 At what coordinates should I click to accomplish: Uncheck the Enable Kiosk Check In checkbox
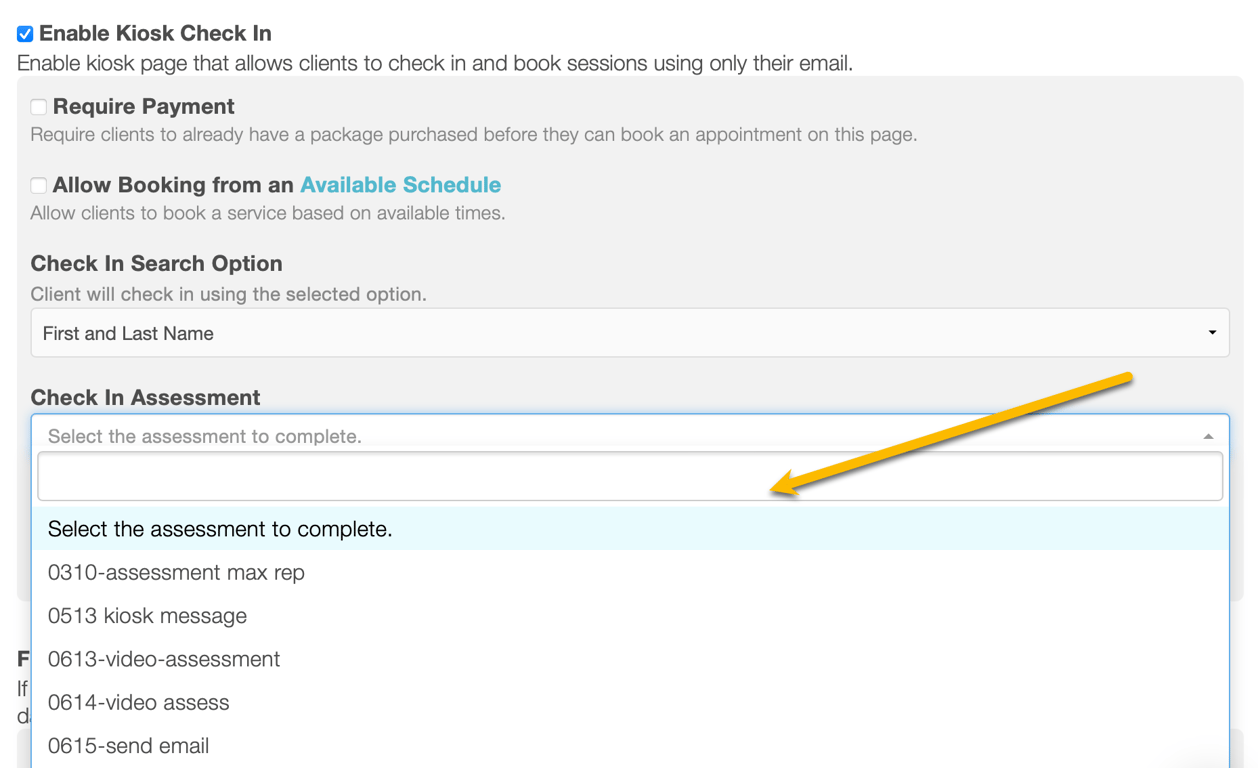point(25,34)
